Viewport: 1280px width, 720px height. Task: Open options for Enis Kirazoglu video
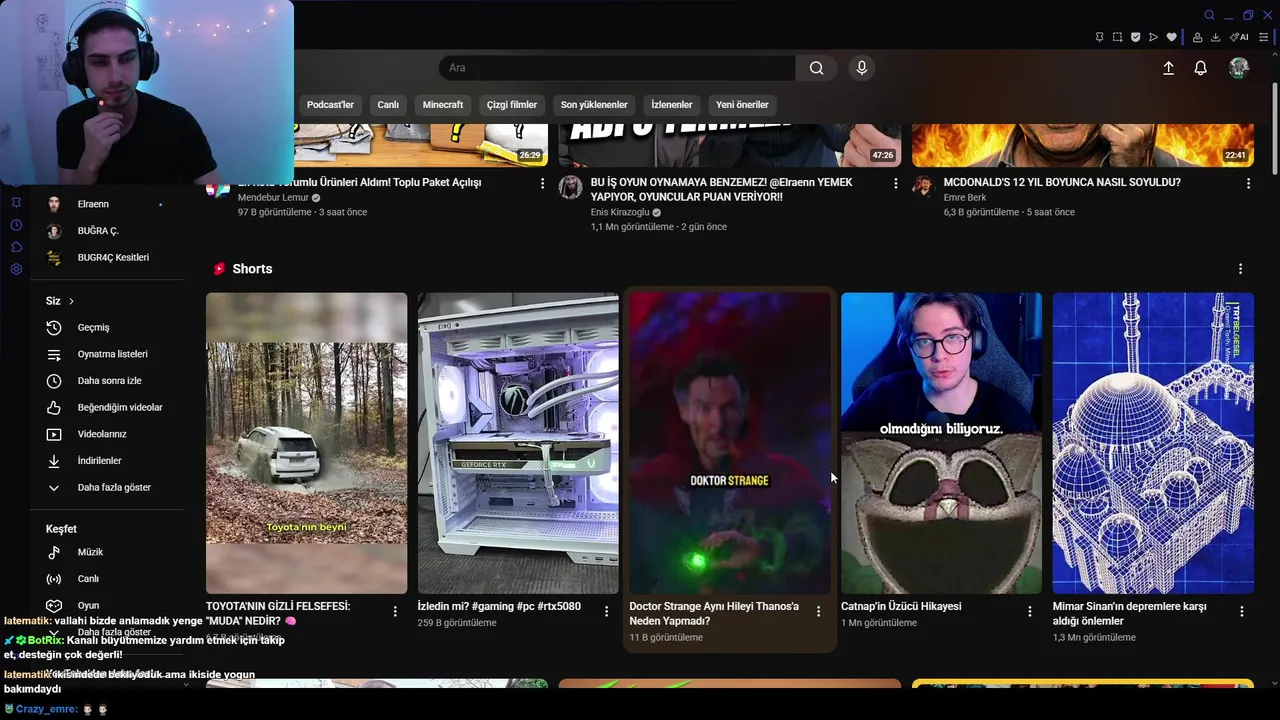point(895,184)
